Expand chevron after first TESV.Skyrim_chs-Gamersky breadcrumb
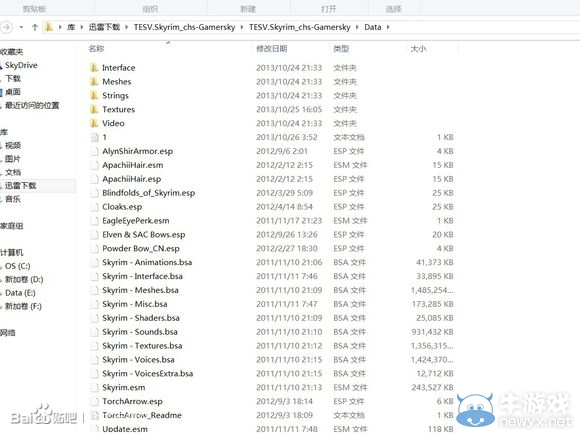The image size is (580, 435). 242,27
